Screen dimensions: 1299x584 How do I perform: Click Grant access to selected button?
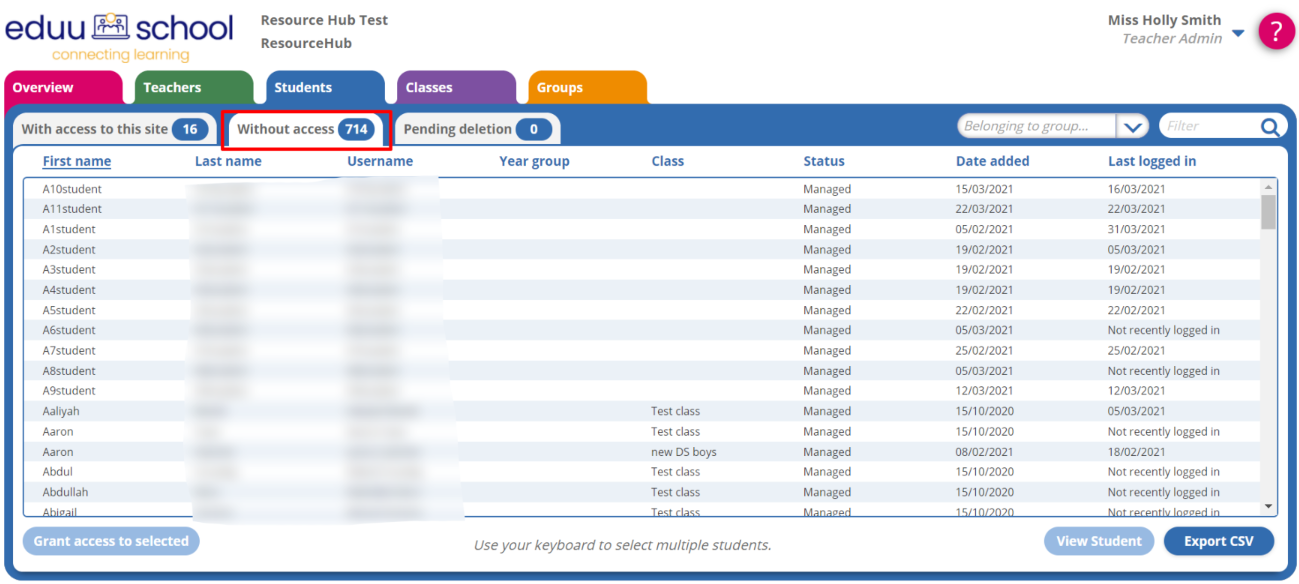click(111, 541)
